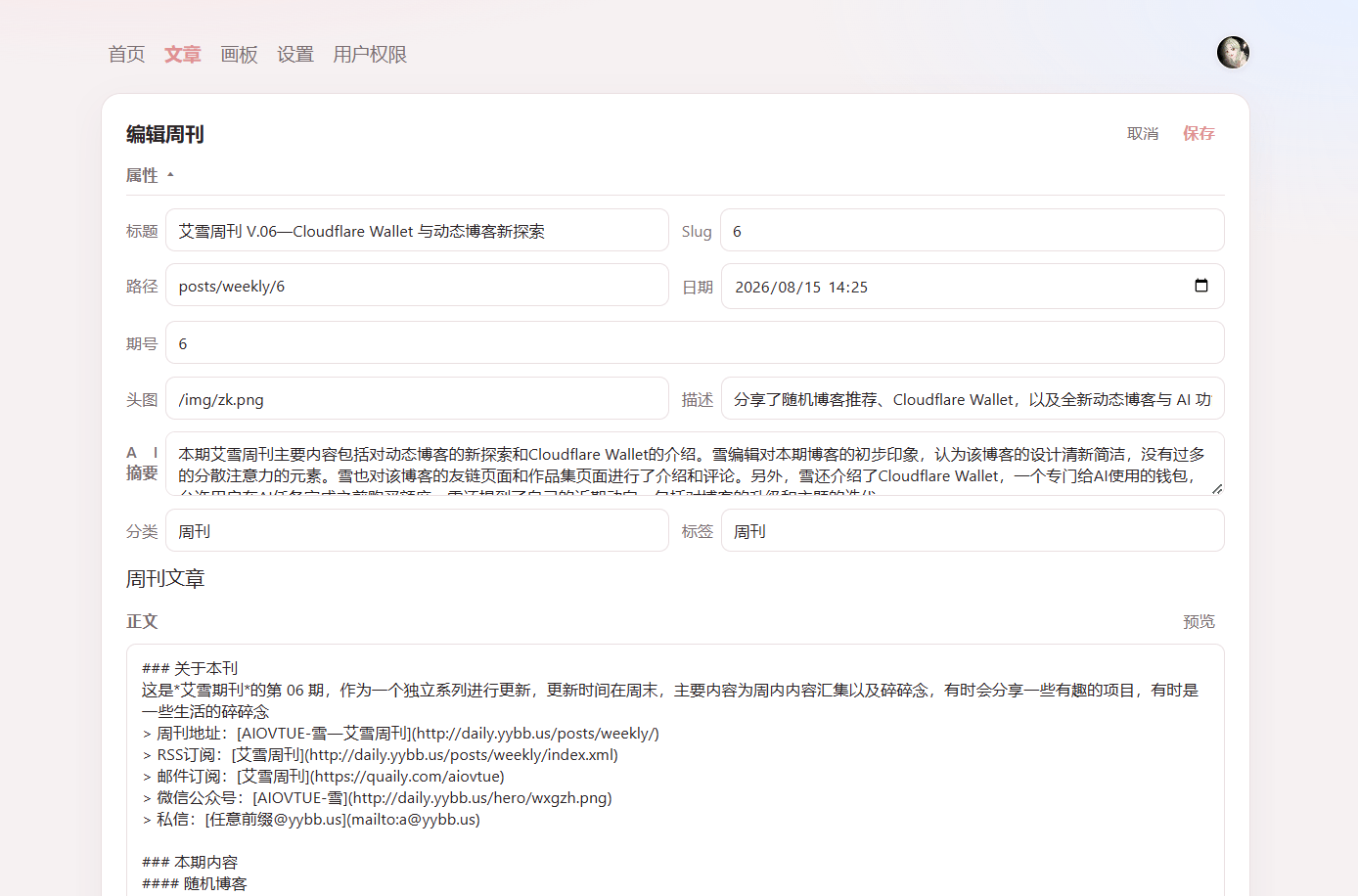Image resolution: width=1358 pixels, height=896 pixels.
Task: Click the 属性 section label
Action: [142, 176]
